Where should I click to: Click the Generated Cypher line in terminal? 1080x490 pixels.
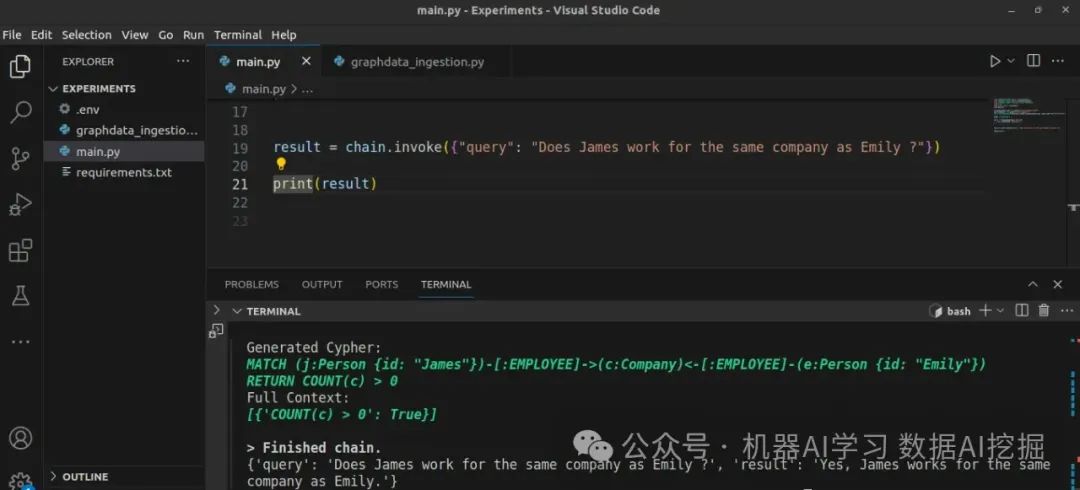[x=313, y=348]
